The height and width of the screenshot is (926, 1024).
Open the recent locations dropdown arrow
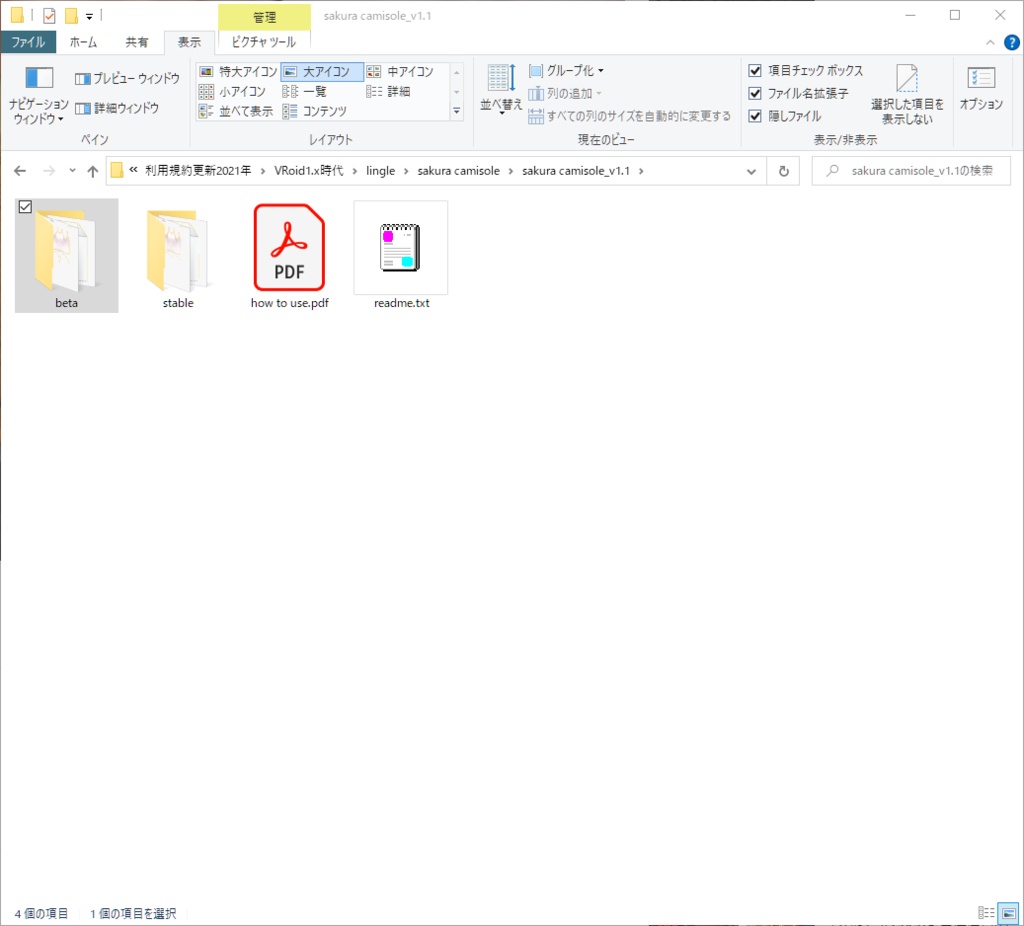tap(72, 171)
